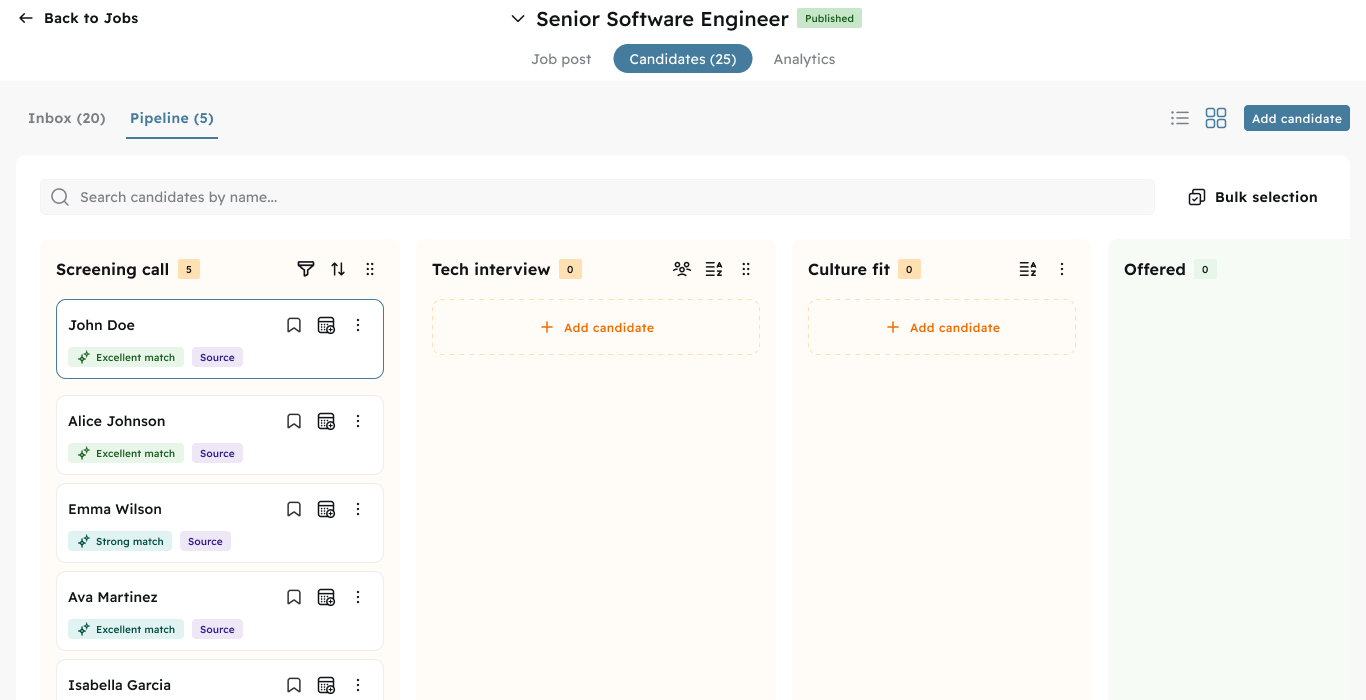
Task: Click the Source tag on Emma Wilson's card
Action: [205, 541]
